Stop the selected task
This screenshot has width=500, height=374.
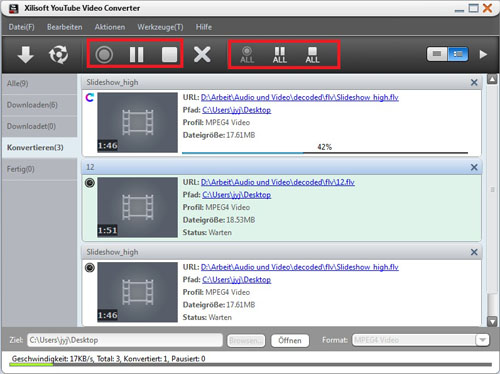(x=169, y=54)
